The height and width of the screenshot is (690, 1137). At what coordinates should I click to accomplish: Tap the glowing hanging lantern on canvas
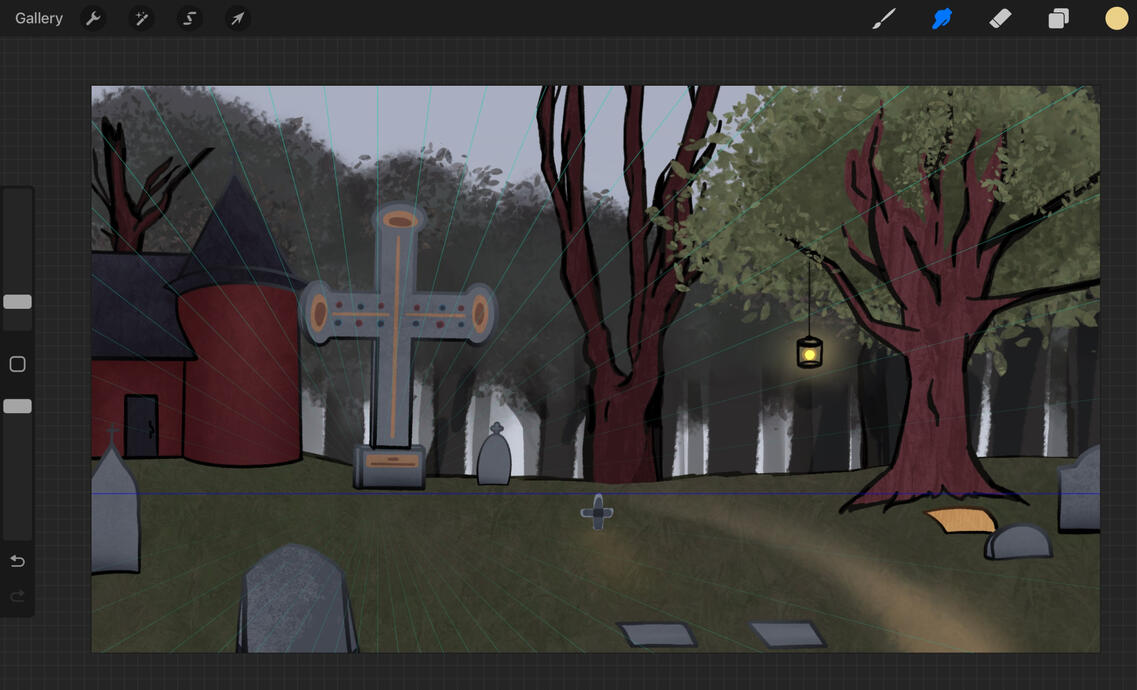click(809, 352)
